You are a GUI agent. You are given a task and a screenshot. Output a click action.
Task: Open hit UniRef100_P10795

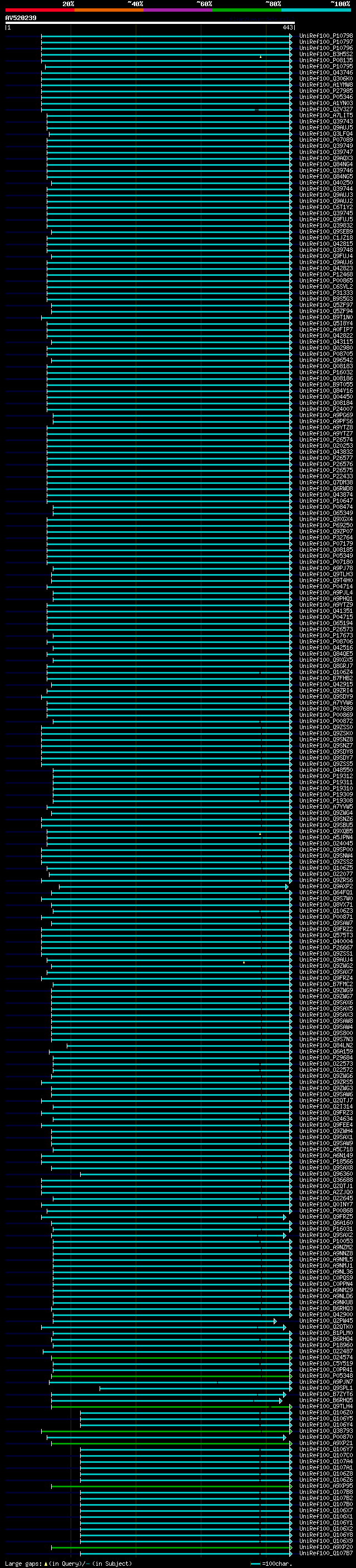click(326, 66)
